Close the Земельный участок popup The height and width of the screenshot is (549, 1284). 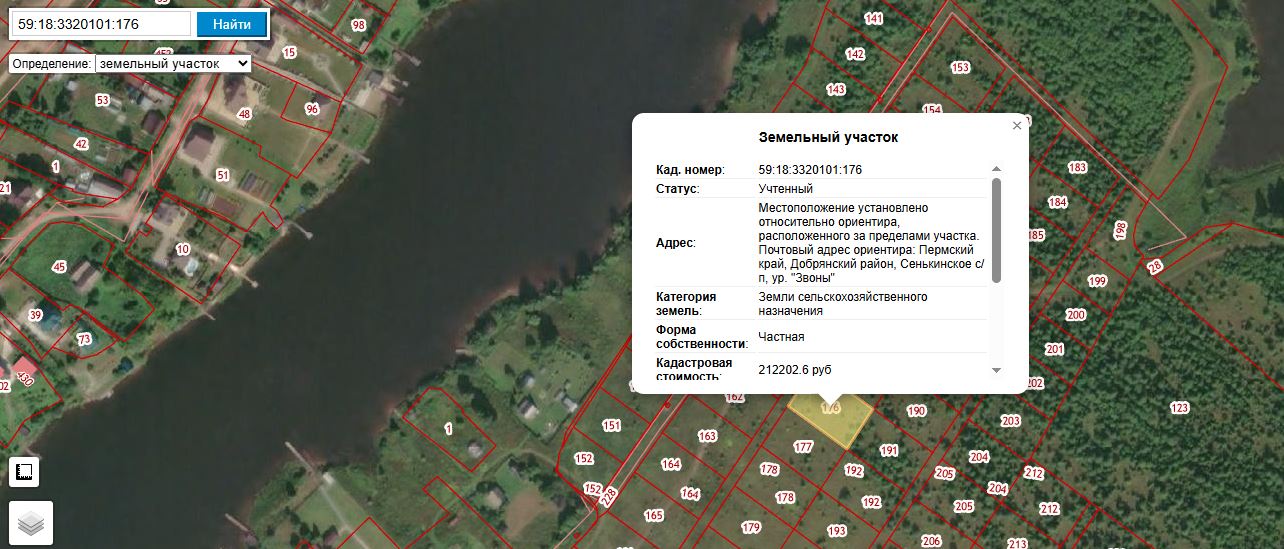(x=1017, y=125)
